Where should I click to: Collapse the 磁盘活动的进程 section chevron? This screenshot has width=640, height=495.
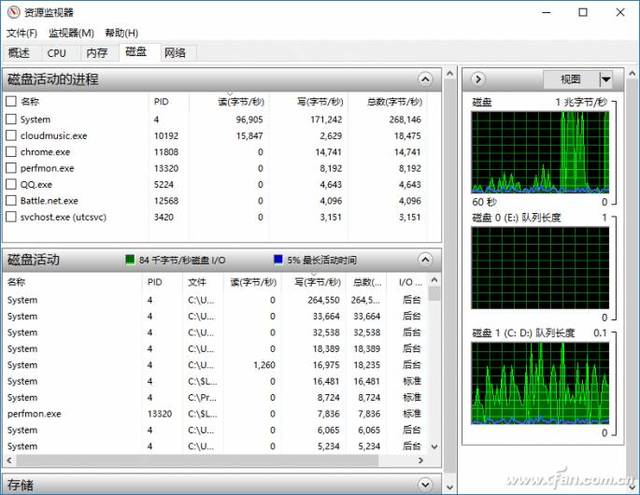426,79
